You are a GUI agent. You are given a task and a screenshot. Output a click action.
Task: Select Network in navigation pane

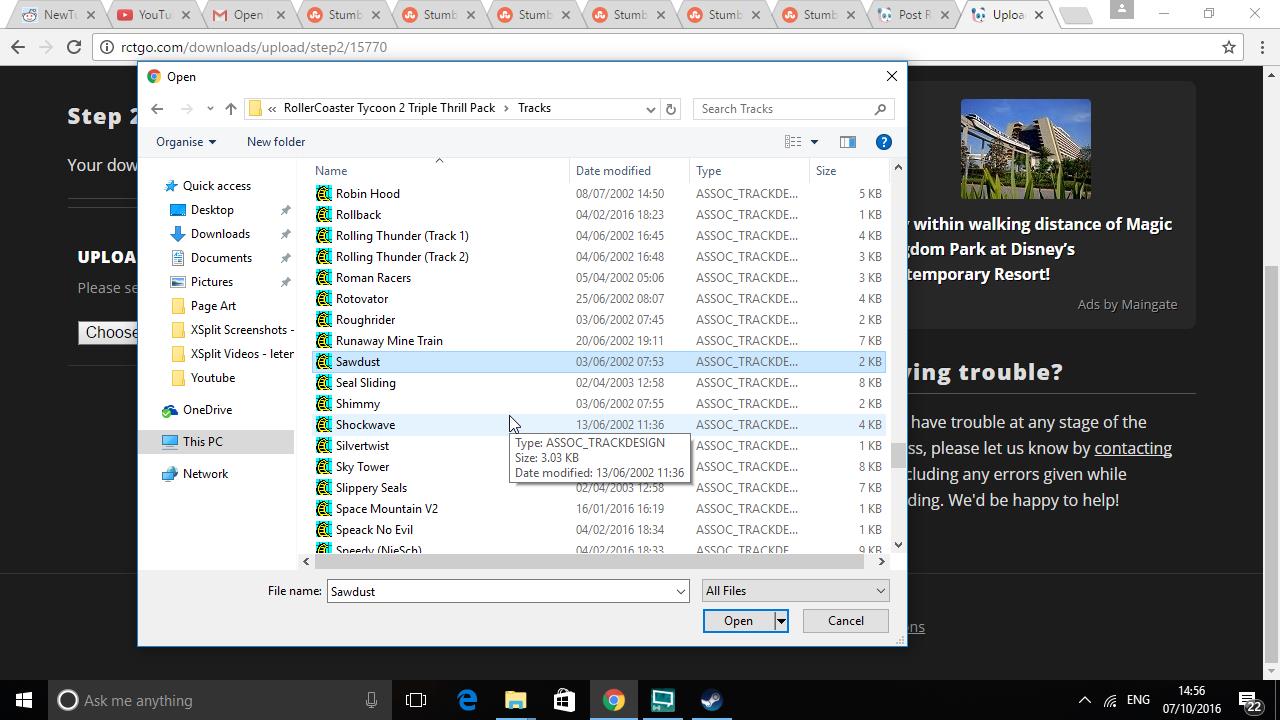click(205, 474)
